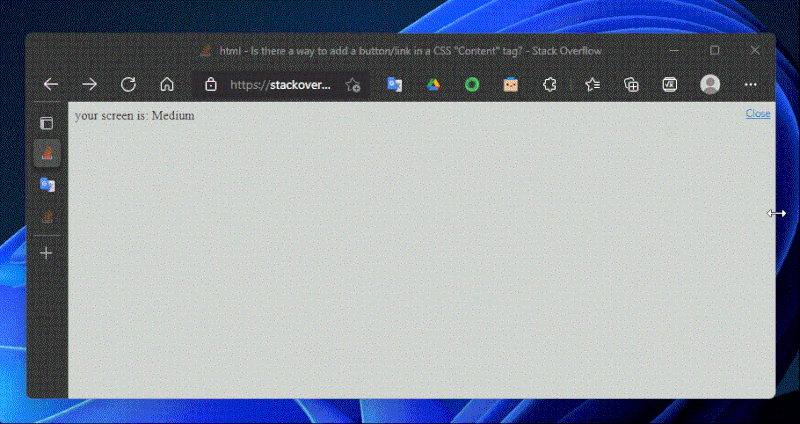Click the stackoverflow URL in the address bar
Screen dimensions: 800x424
coord(281,85)
